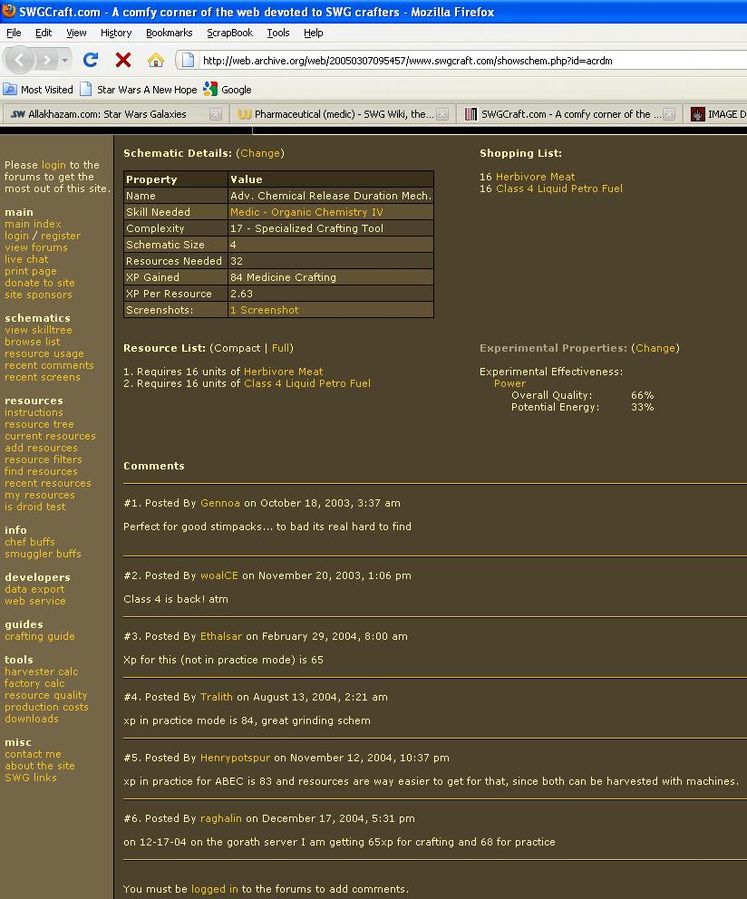The width and height of the screenshot is (747, 899).
Task: Open the Bookmarks menu
Action: (169, 33)
